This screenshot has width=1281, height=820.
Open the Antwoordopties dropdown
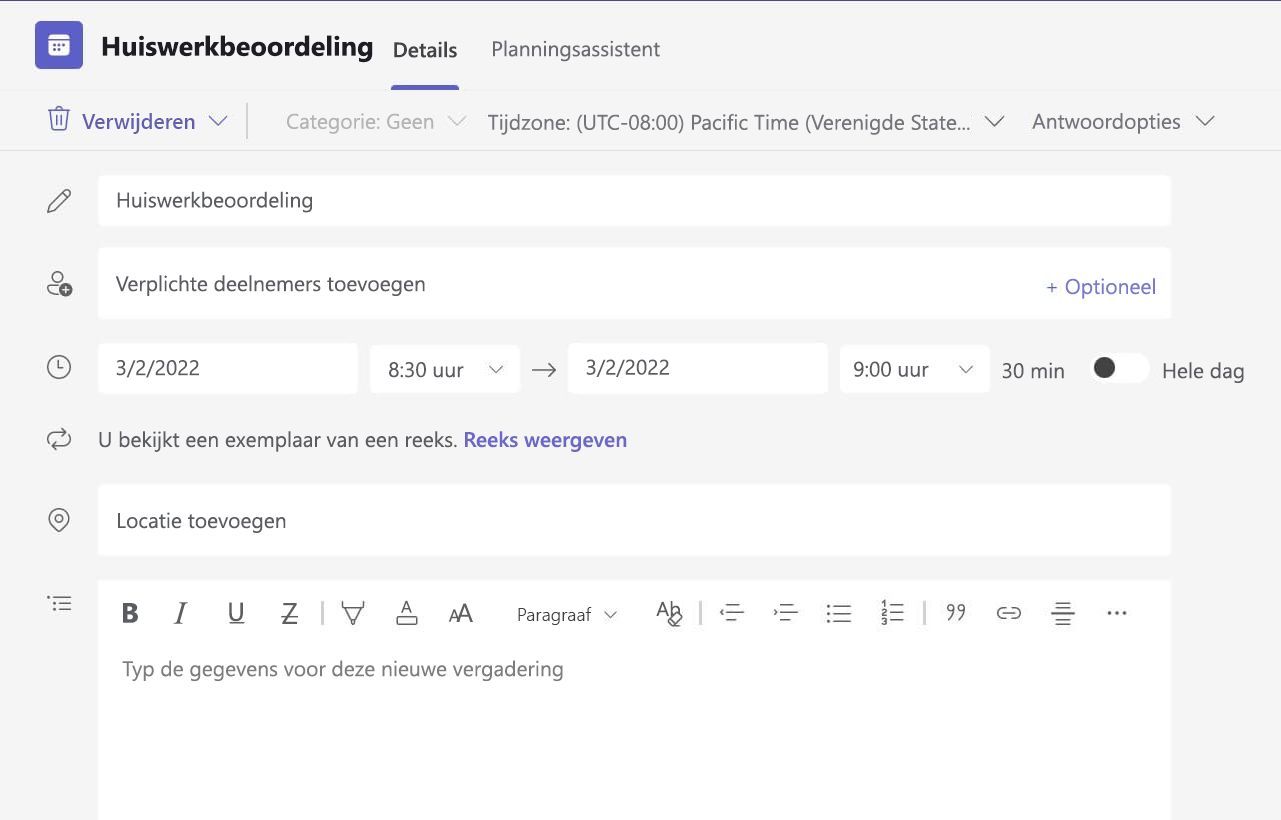[x=1123, y=122]
